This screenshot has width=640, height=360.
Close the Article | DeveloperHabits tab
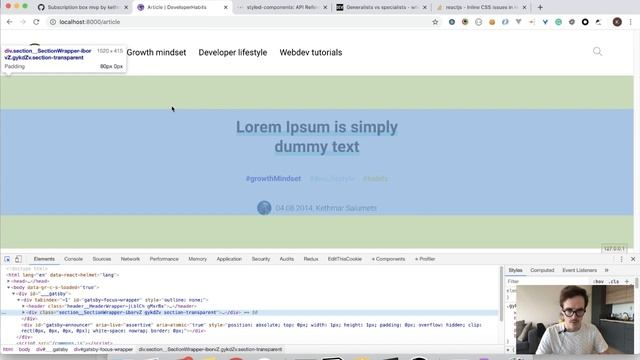pyautogui.click(x=226, y=7)
